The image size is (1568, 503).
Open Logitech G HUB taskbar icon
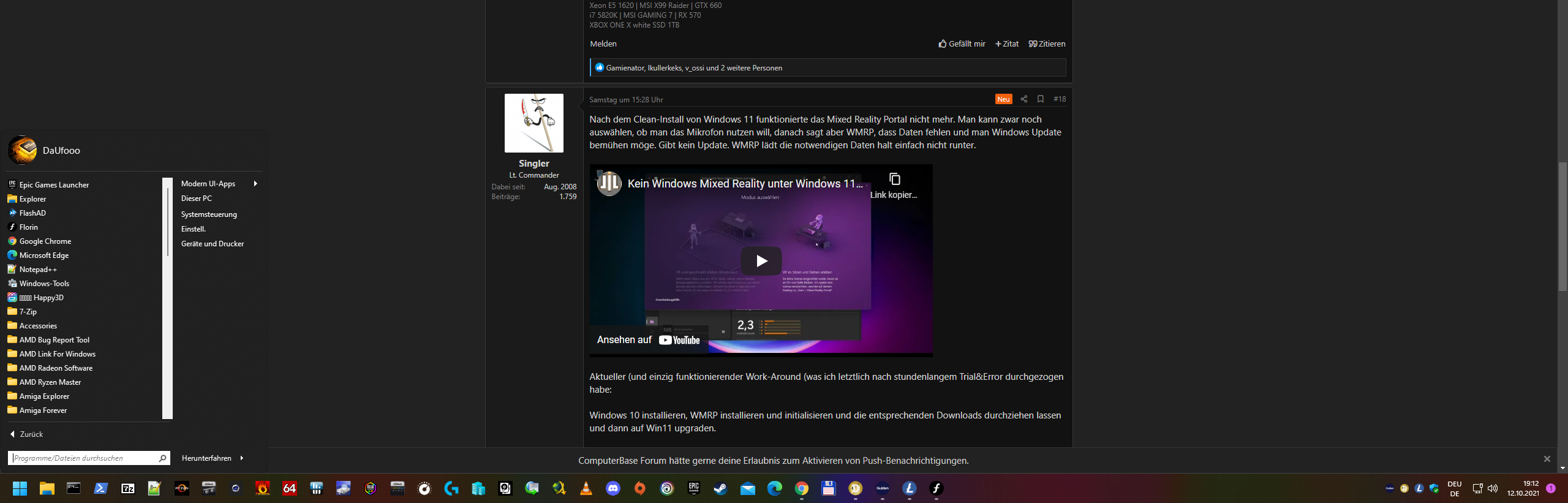pos(451,488)
